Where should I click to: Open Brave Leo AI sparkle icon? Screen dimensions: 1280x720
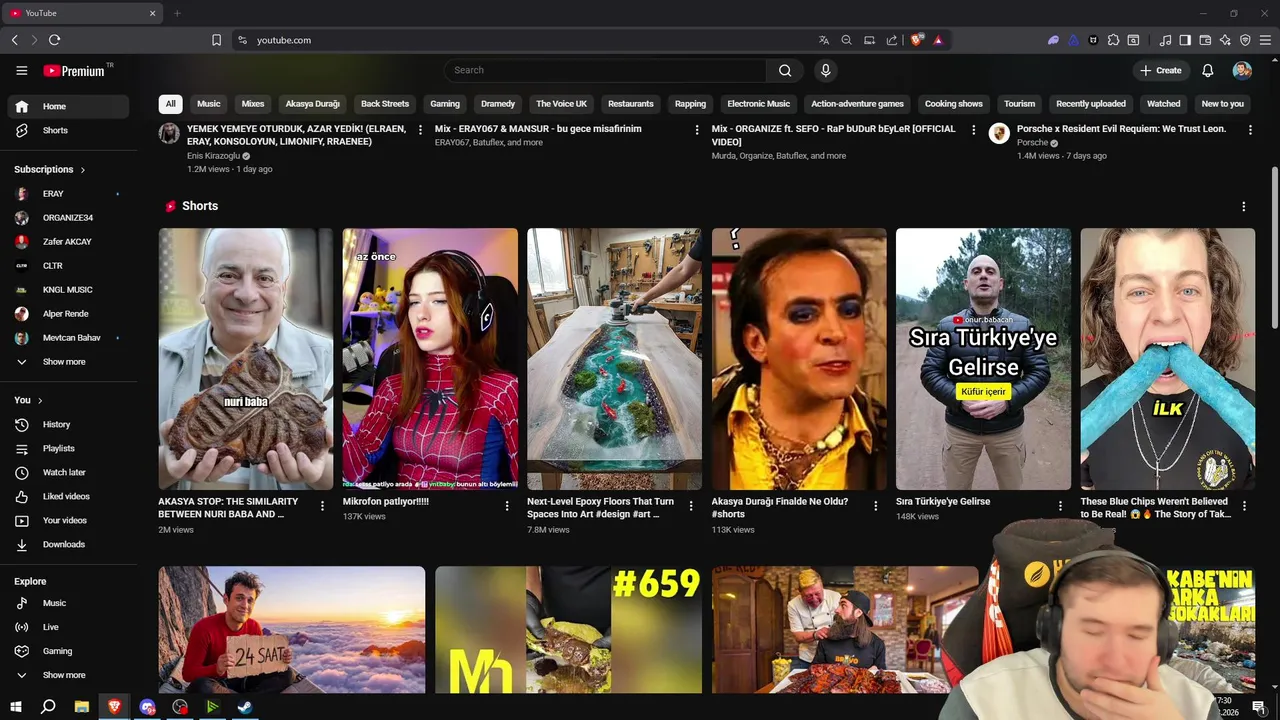click(1225, 40)
